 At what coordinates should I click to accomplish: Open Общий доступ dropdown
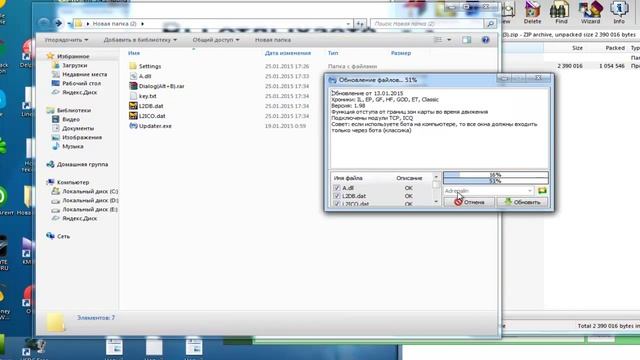coord(216,40)
